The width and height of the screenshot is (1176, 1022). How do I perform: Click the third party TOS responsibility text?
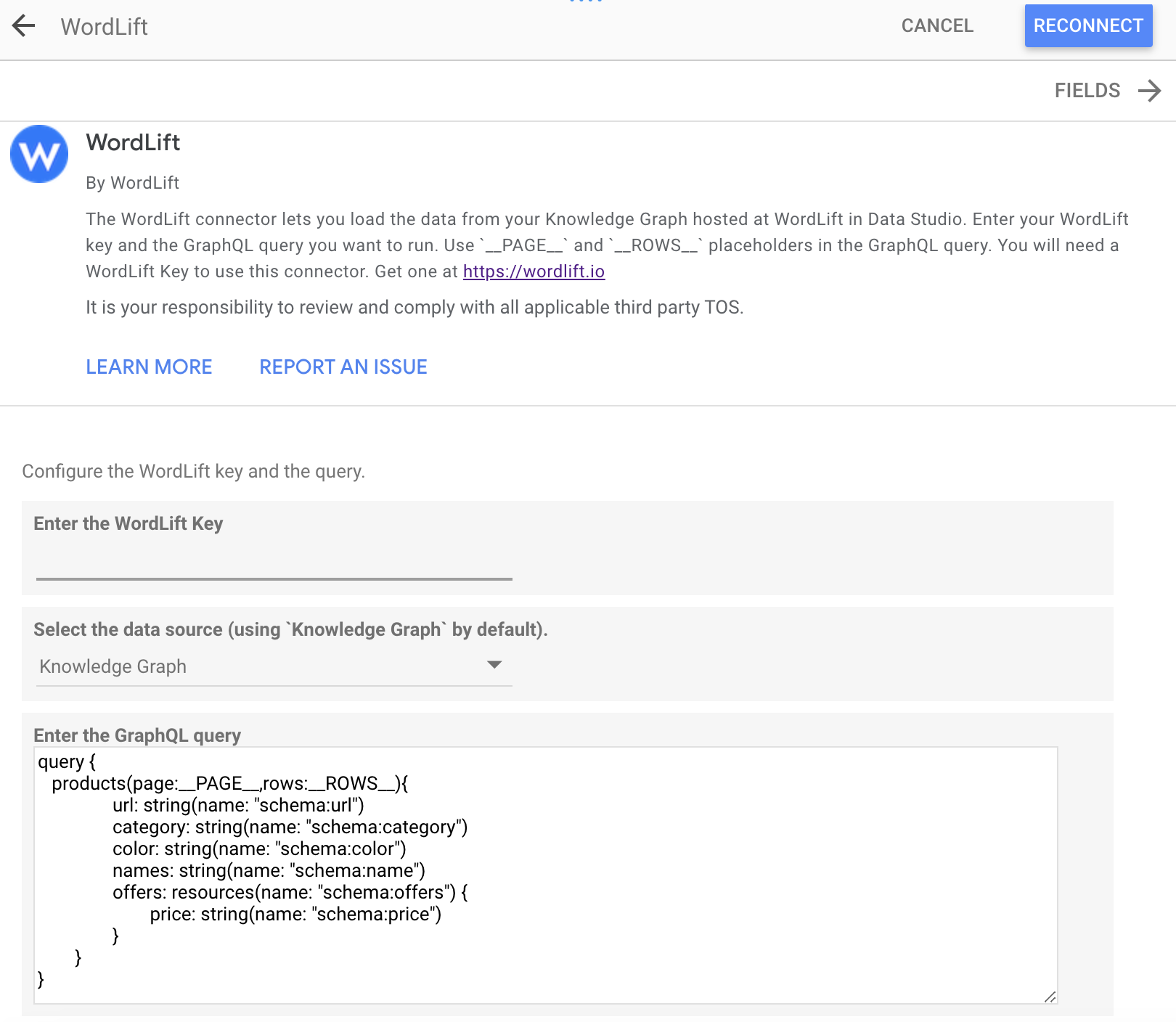click(415, 308)
